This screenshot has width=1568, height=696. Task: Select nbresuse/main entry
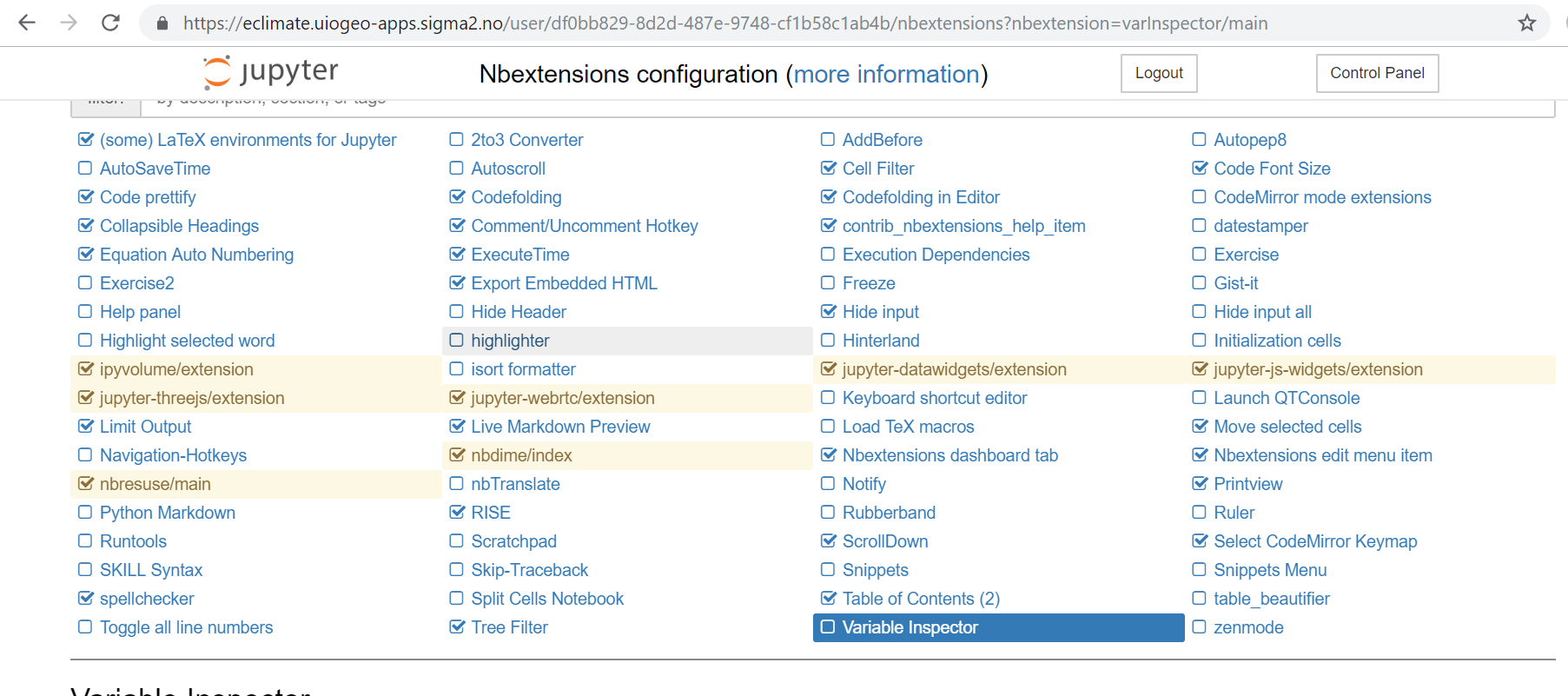tap(155, 484)
